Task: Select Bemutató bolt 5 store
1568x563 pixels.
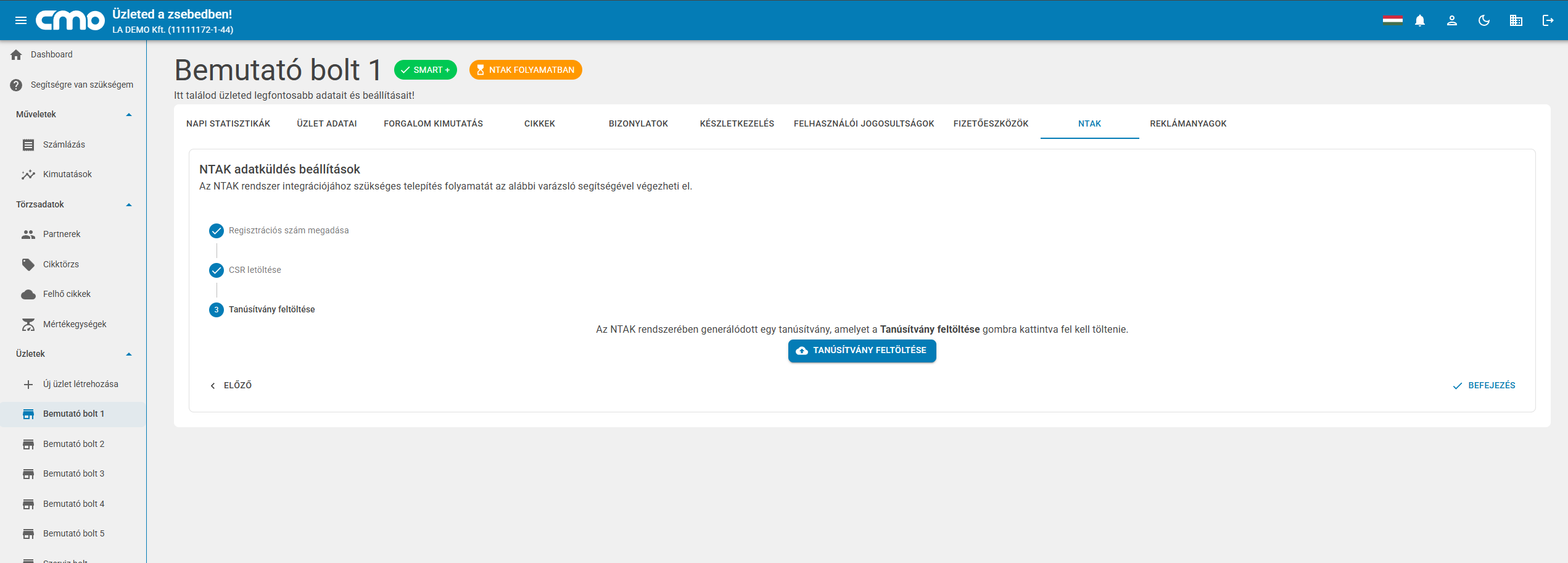Action: pyautogui.click(x=73, y=534)
